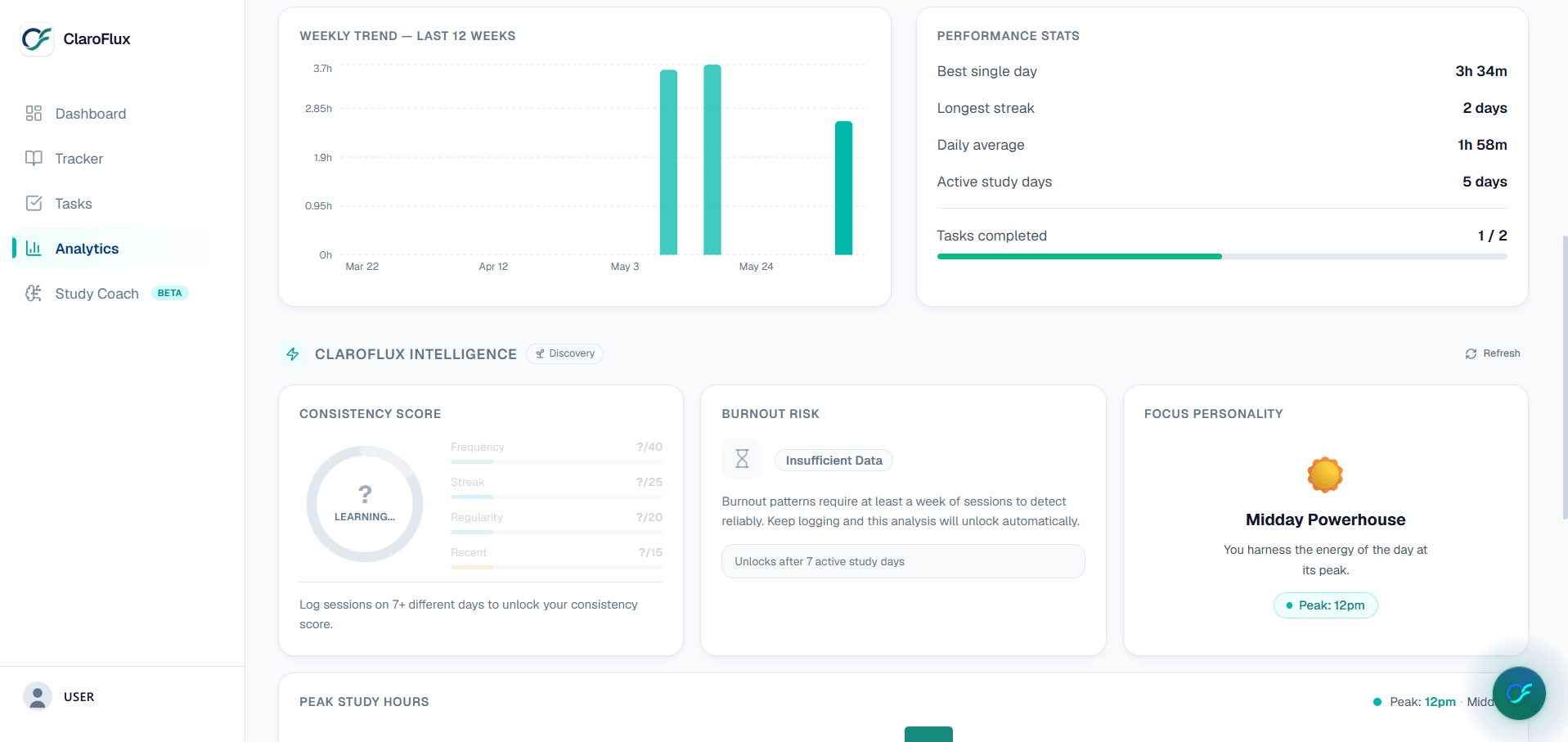Viewport: 1568px width, 742px height.
Task: Click the Tasks checkbox icon
Action: tap(34, 203)
